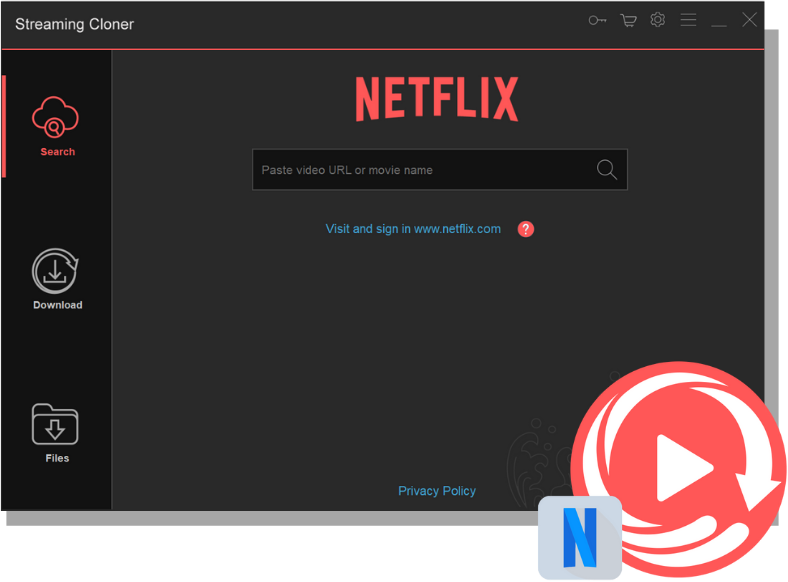Open the hamburger menu
Screen dimensions: 788x582
[x=688, y=20]
